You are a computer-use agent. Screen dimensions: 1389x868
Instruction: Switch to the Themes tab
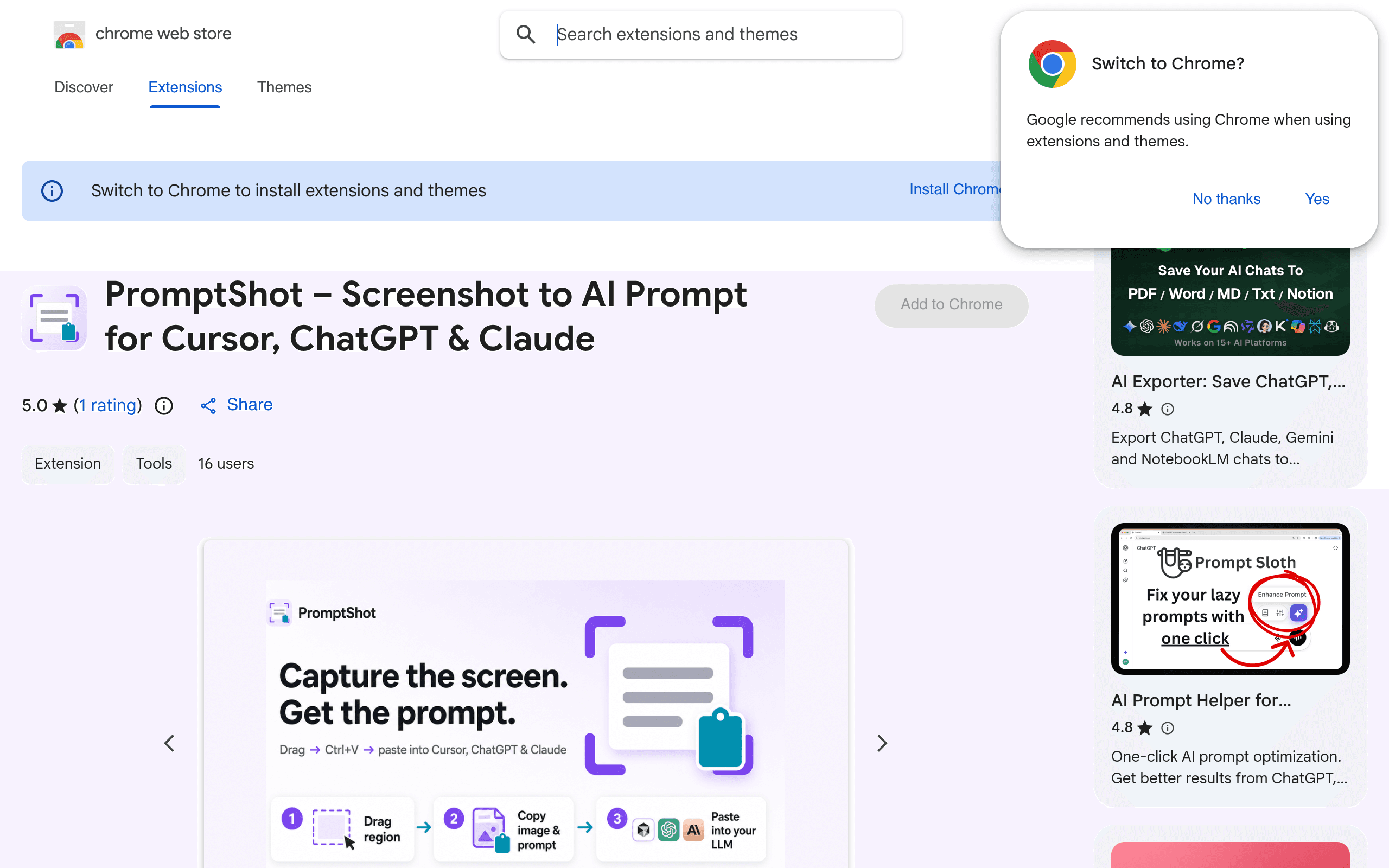coord(284,87)
